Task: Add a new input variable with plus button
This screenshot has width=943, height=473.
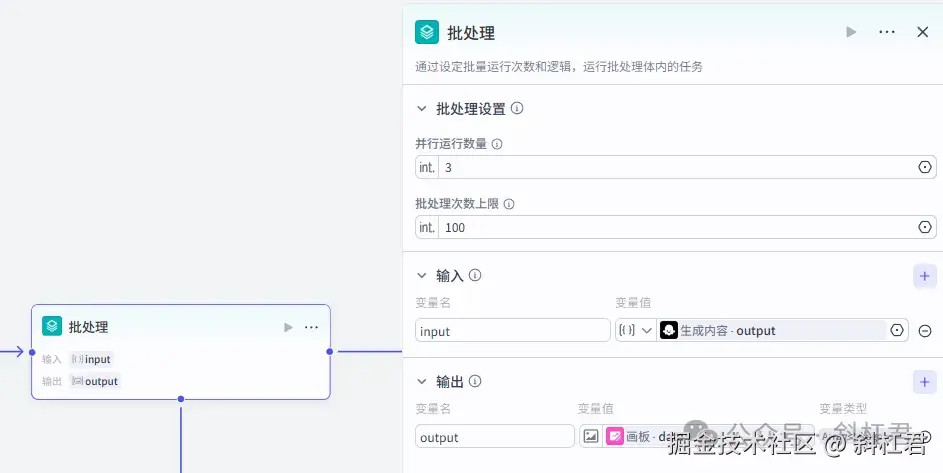Action: 924,276
